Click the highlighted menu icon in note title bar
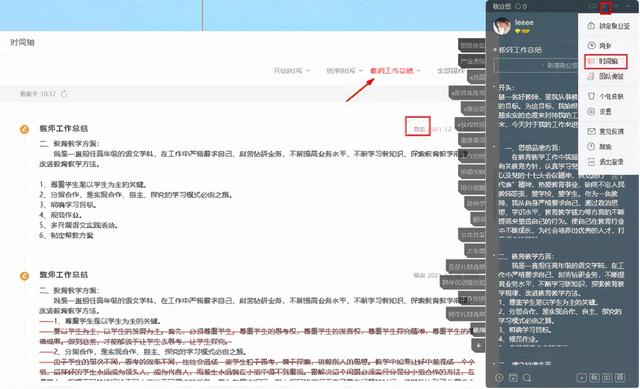 pyautogui.click(x=605, y=7)
